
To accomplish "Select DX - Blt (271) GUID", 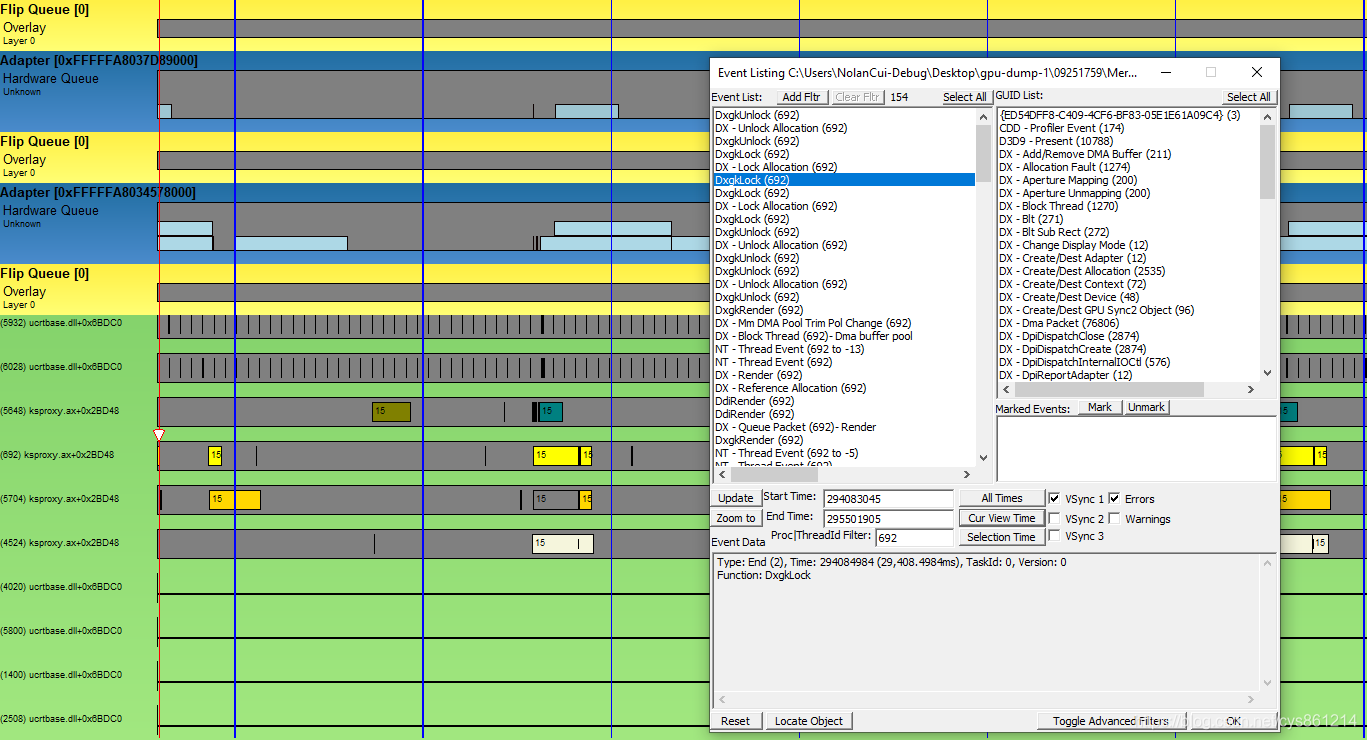I will 1031,219.
